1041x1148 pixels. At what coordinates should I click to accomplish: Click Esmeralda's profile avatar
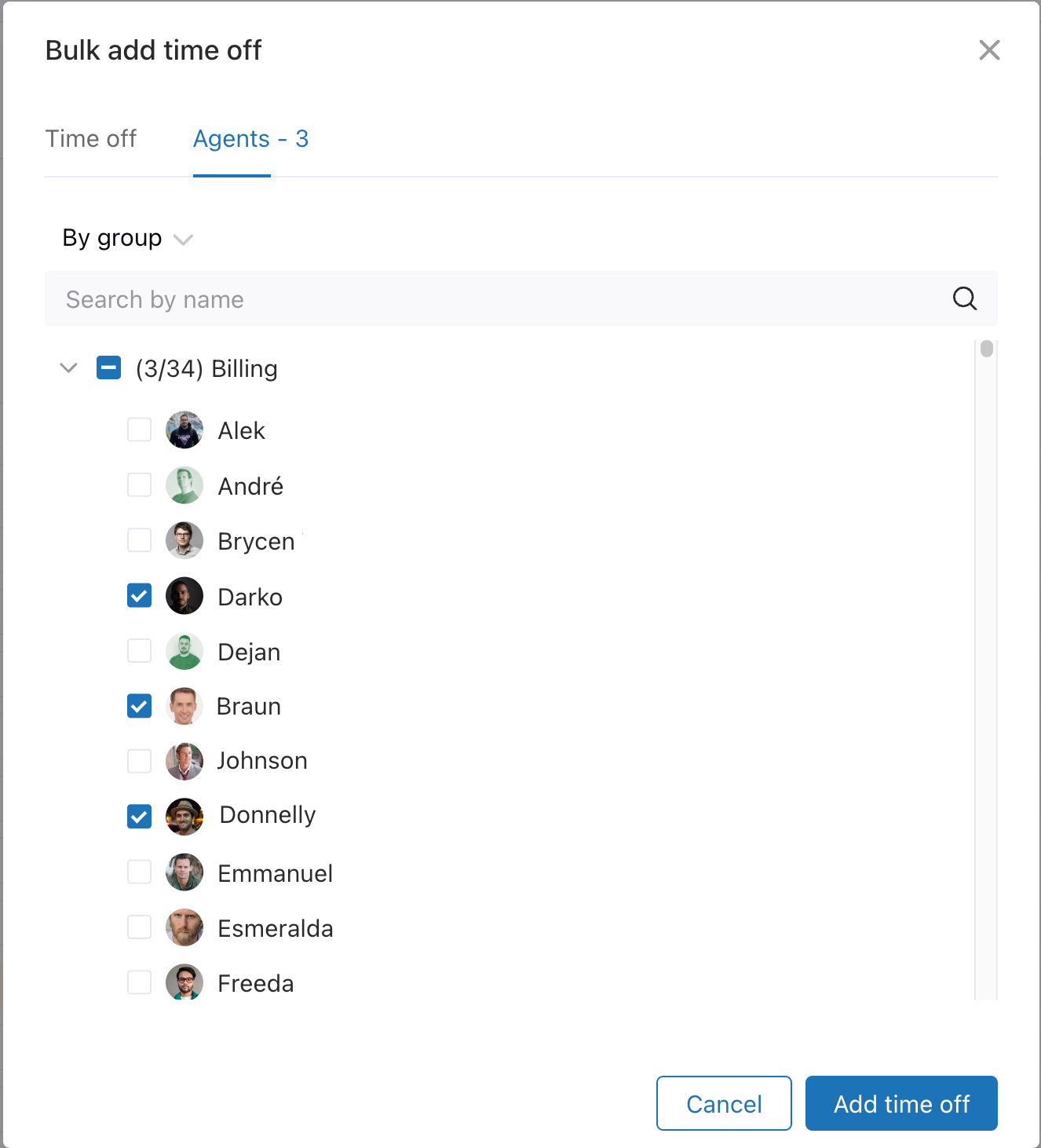[184, 928]
